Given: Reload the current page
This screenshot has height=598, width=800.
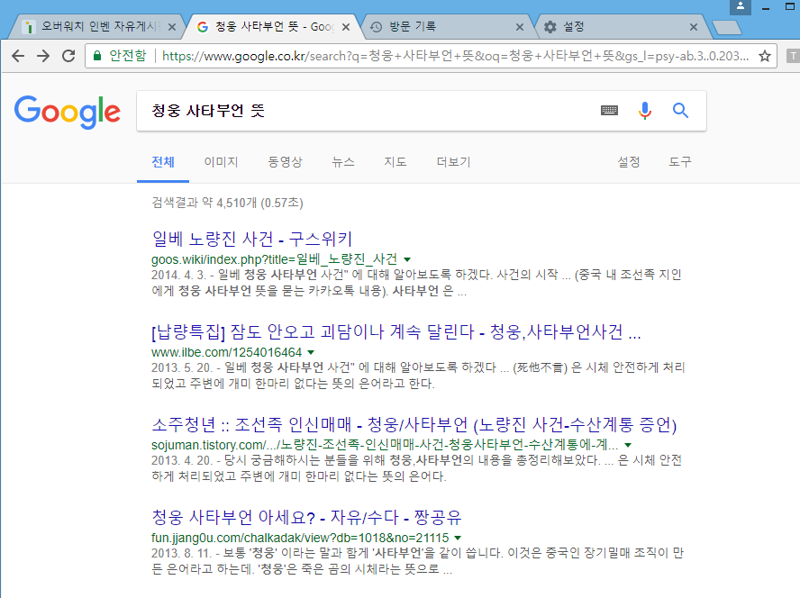Looking at the screenshot, I should click(x=68, y=56).
